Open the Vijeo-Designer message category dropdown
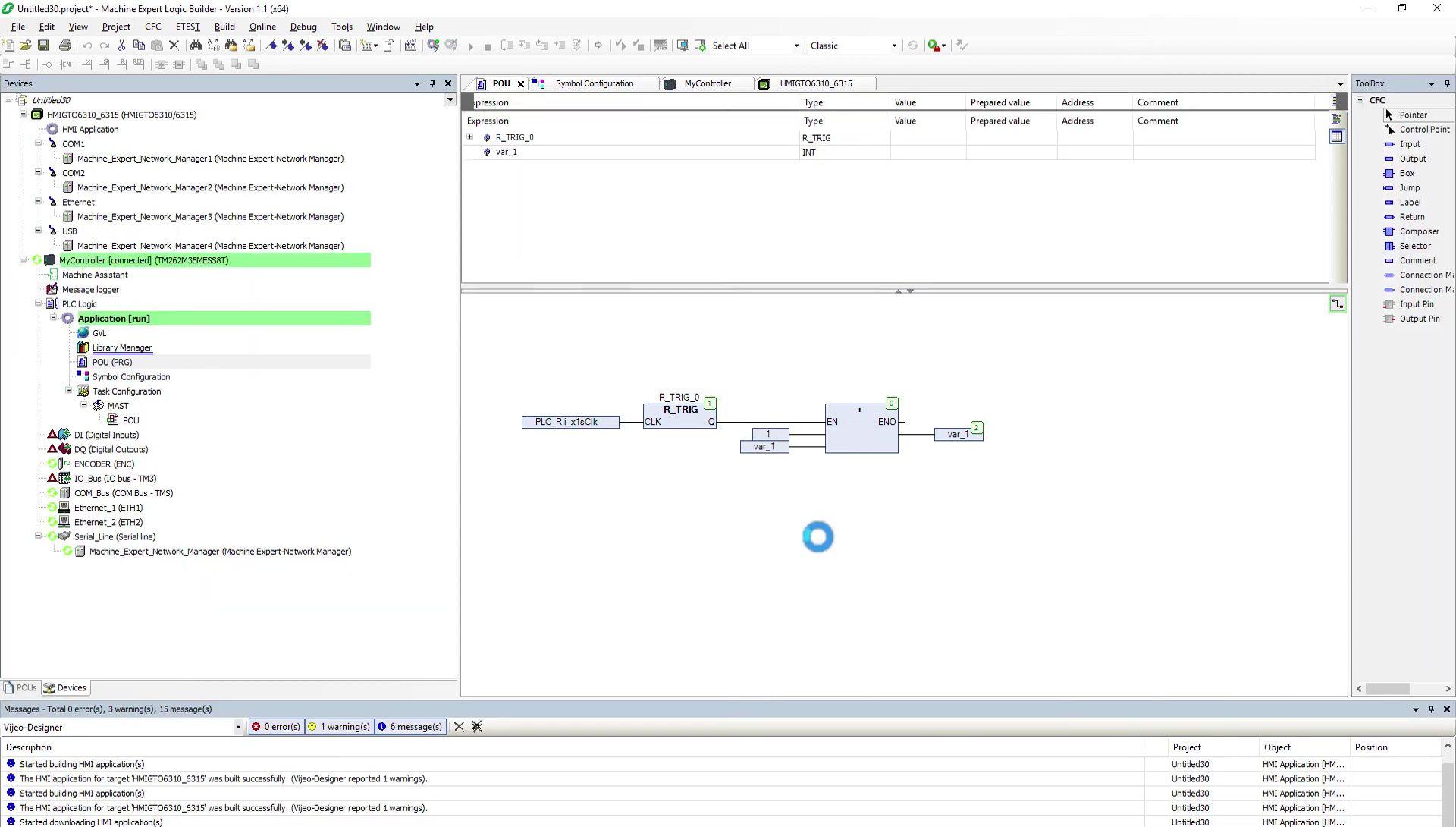This screenshot has height=827, width=1456. pos(237,727)
